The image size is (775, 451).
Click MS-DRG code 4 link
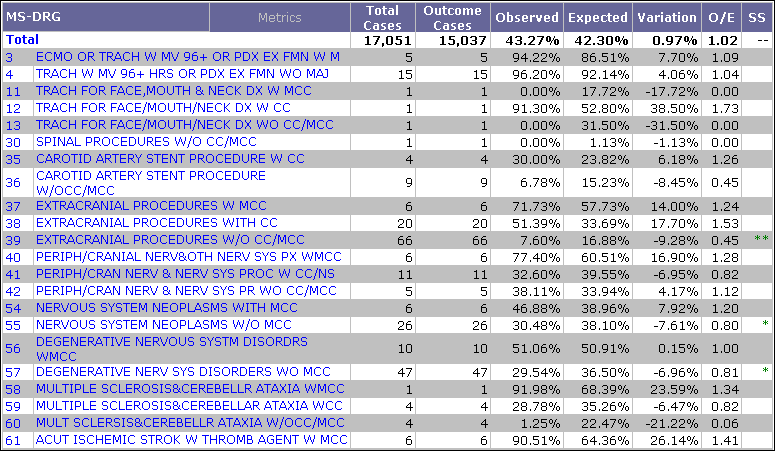click(9, 74)
